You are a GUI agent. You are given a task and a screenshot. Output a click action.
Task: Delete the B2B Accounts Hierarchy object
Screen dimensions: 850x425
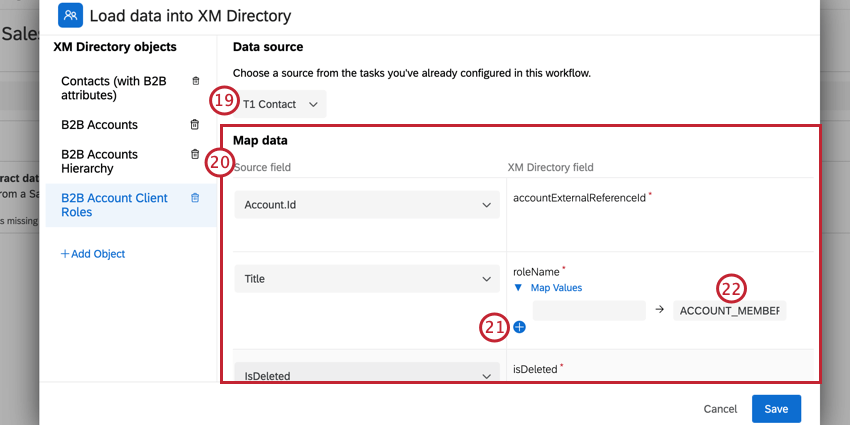195,154
